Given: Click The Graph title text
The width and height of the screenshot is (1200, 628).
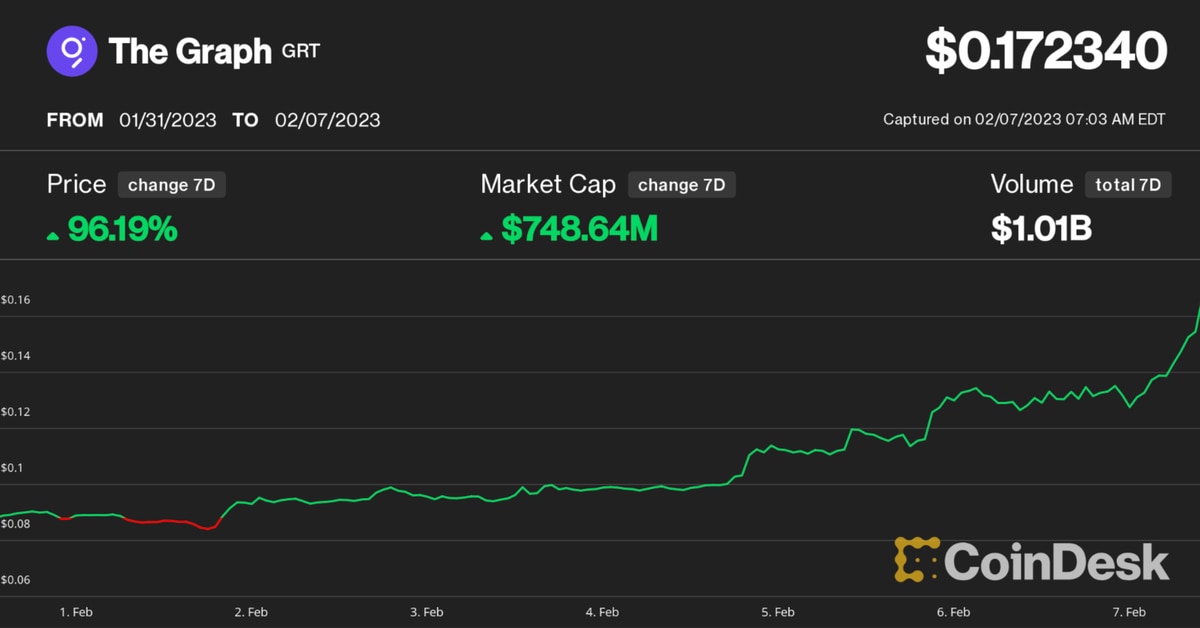Looking at the screenshot, I should coord(190,52).
